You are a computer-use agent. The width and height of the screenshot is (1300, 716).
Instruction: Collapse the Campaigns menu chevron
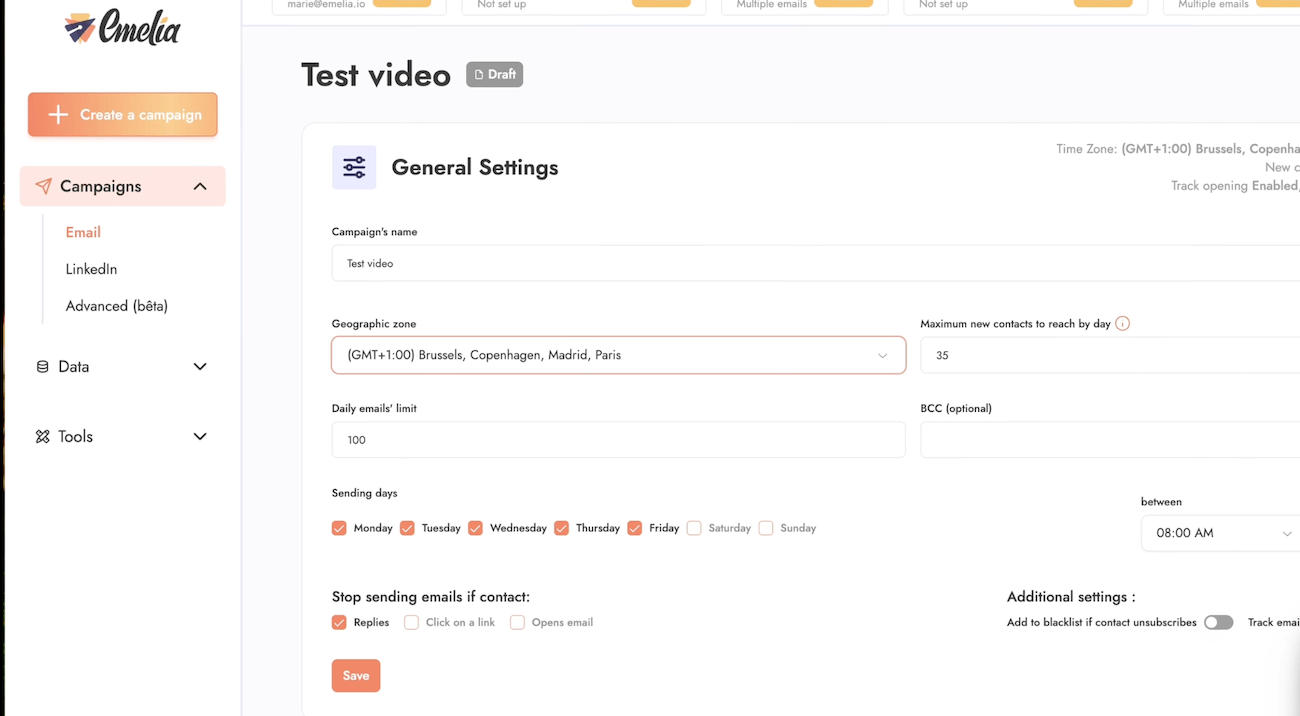point(200,186)
